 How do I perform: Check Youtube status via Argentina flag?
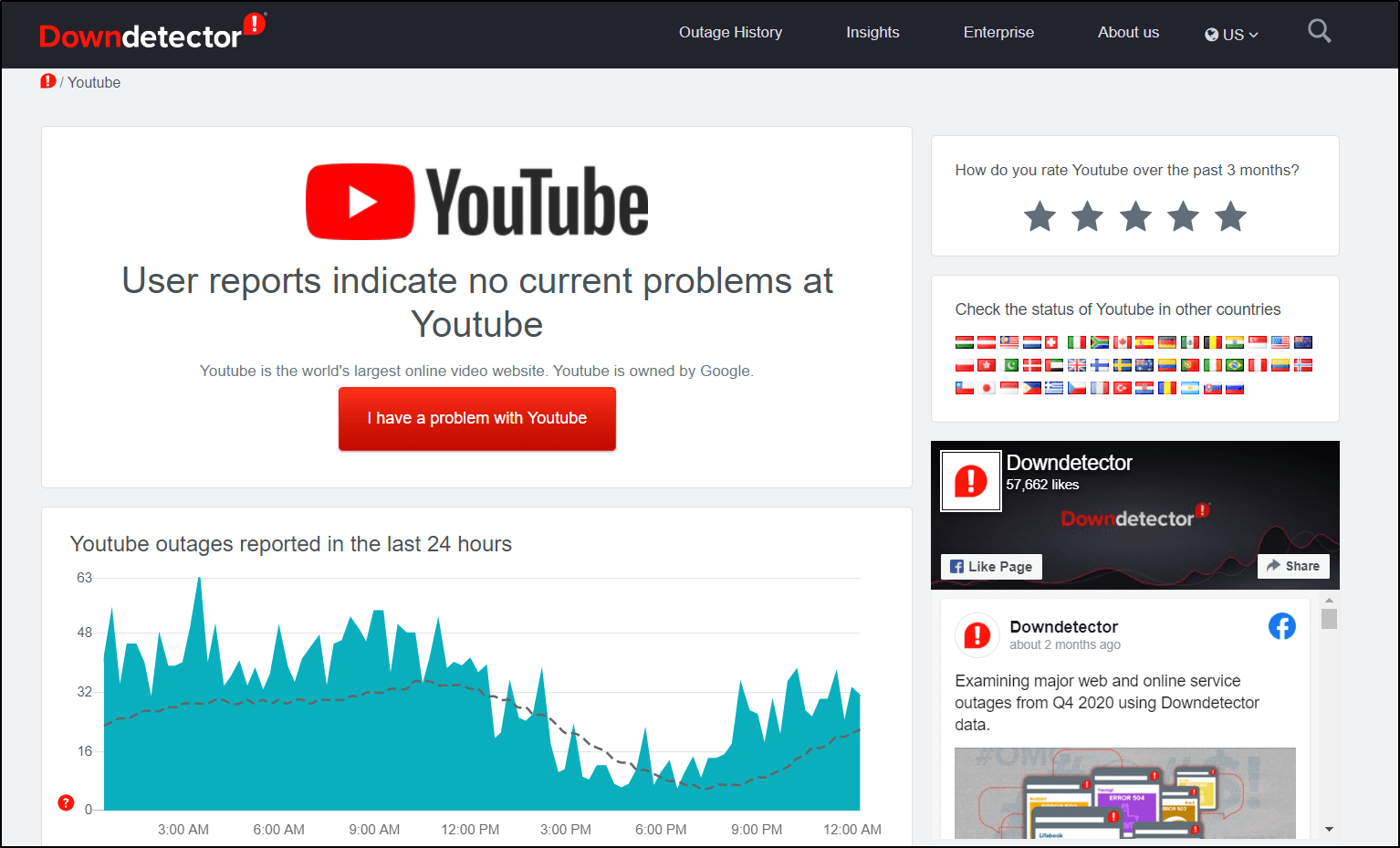pos(1190,388)
